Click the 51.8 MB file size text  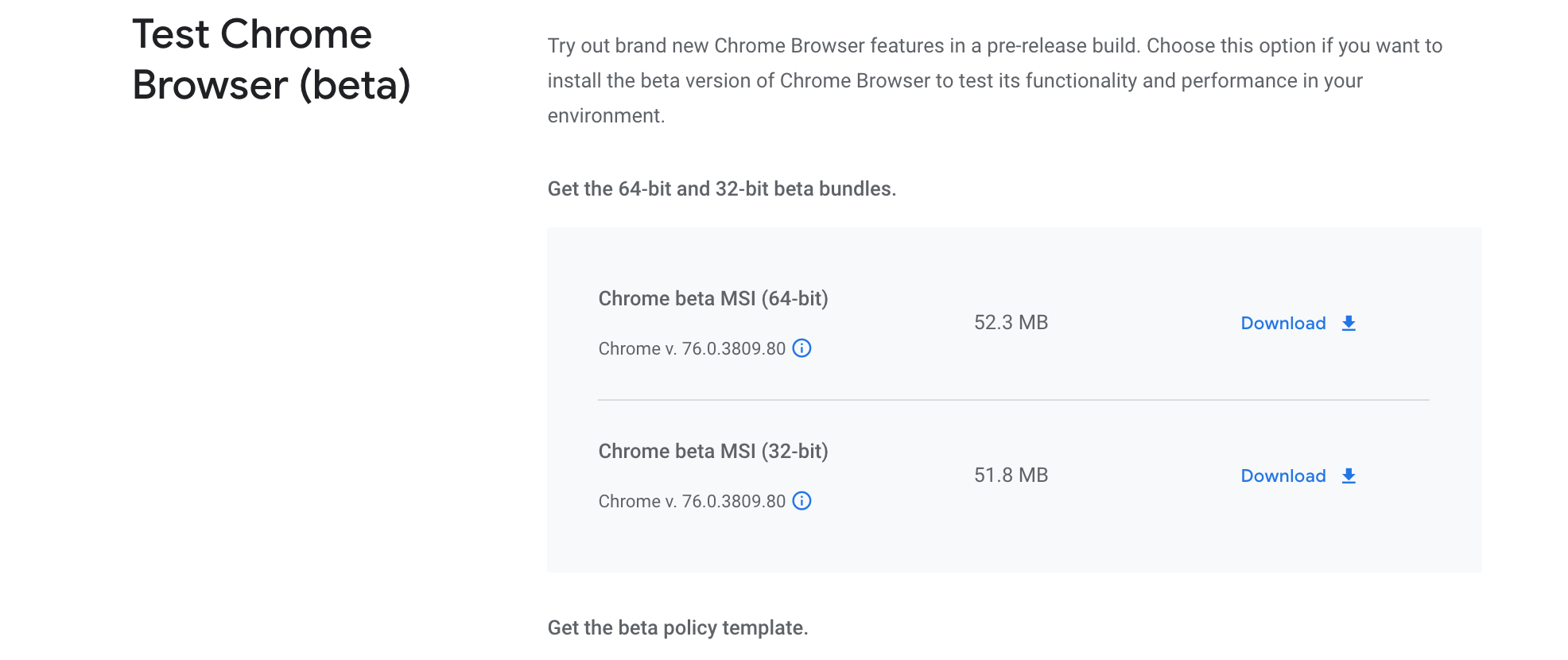point(1011,475)
